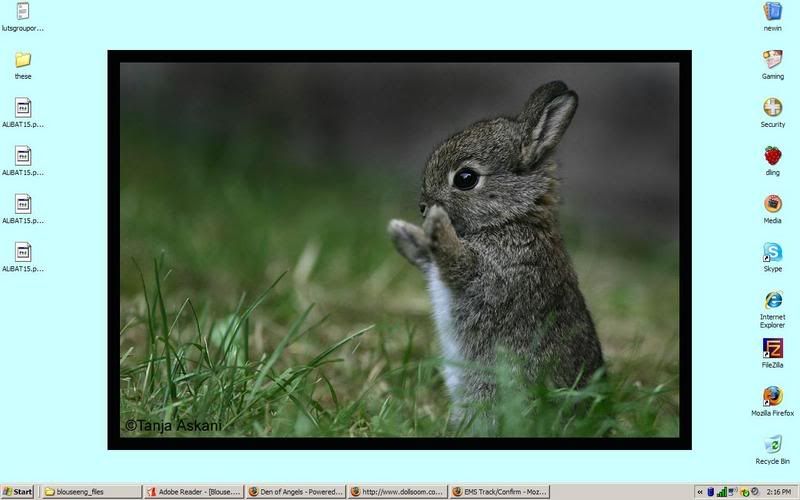Image resolution: width=800 pixels, height=500 pixels.
Task: Open the Gaming desktop shortcut
Action: click(x=772, y=59)
